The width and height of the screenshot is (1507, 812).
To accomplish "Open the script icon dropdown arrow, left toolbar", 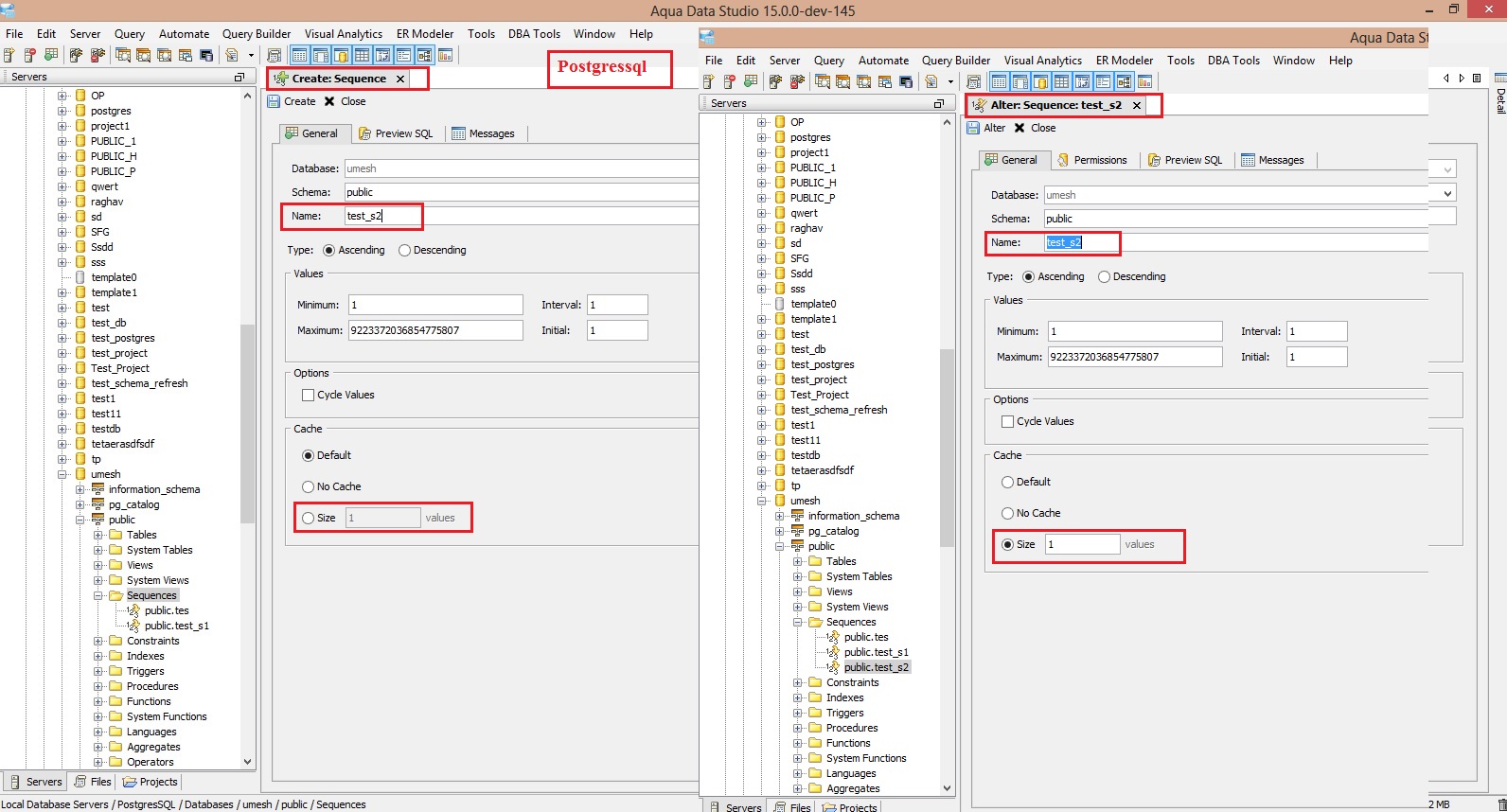I will 251,55.
